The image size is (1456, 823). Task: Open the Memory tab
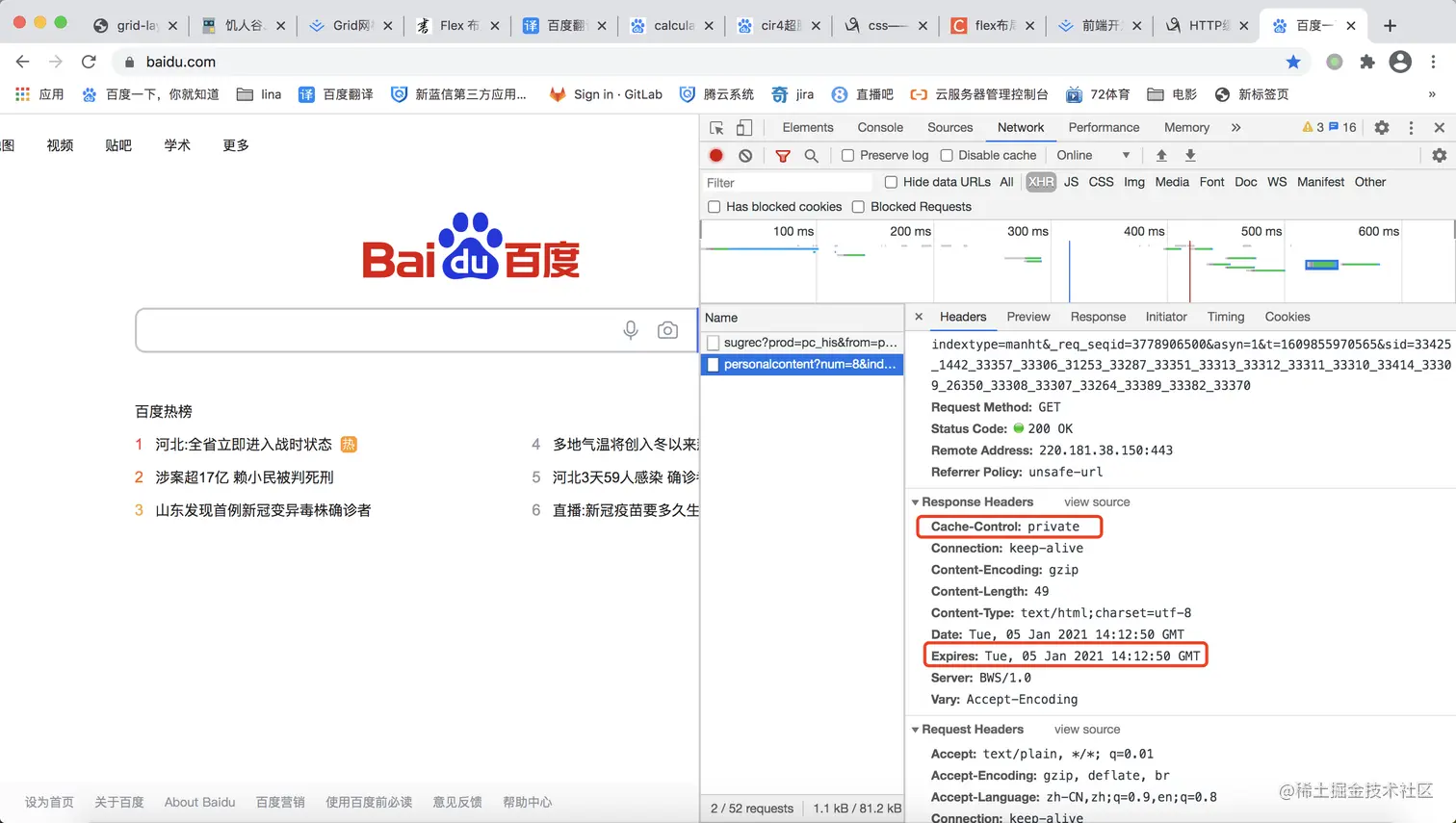click(x=1186, y=127)
